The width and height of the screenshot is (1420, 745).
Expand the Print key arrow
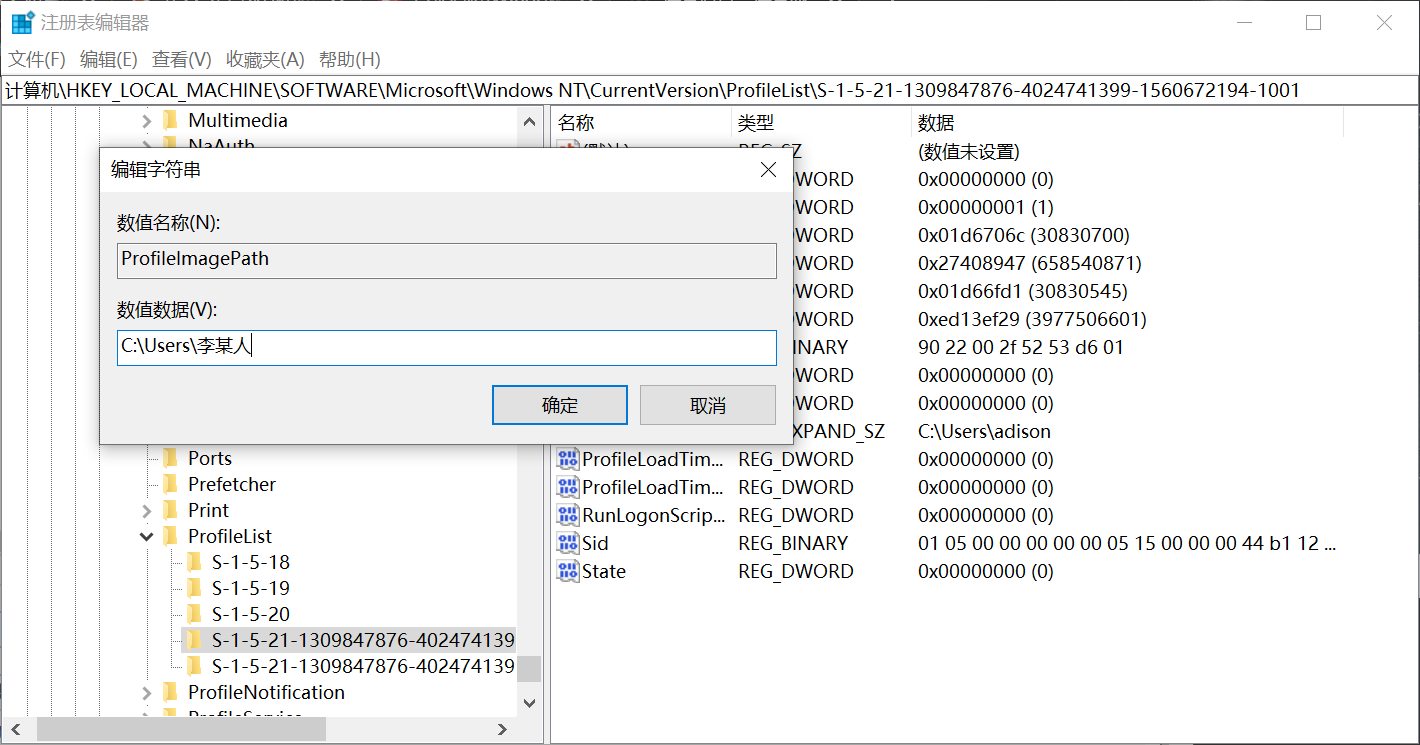pos(147,510)
